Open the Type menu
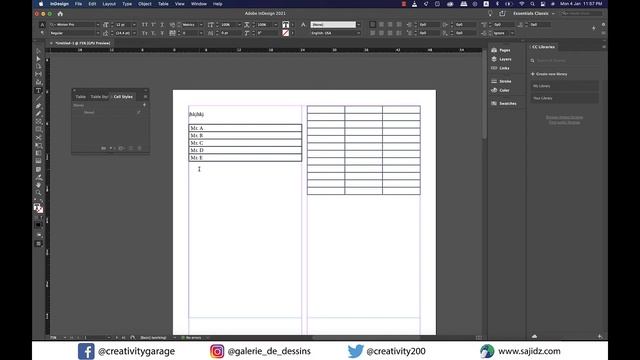 (127, 4)
